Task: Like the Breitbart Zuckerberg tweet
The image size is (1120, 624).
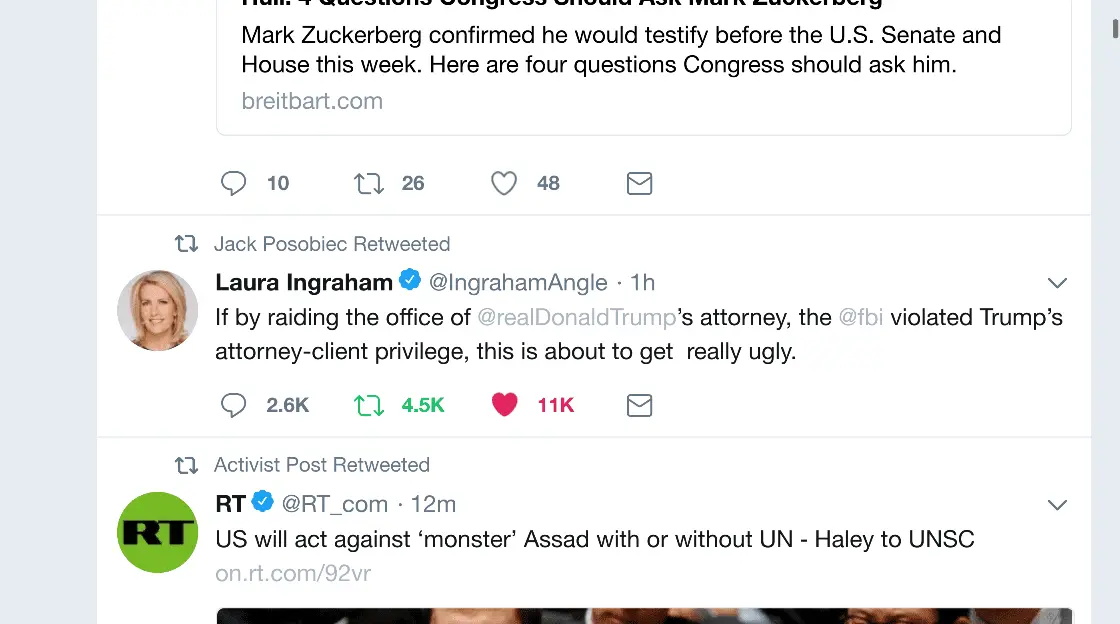Action: point(504,183)
